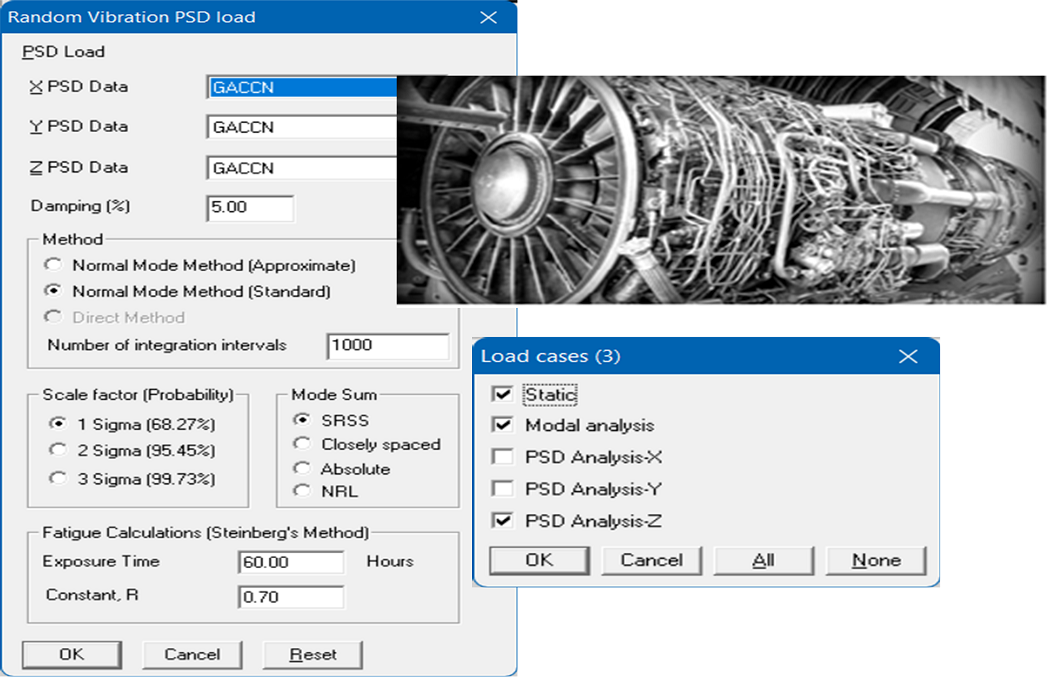Screen dimensions: 1048x677
Task: Select the Absolute mode sum option
Action: (x=301, y=469)
